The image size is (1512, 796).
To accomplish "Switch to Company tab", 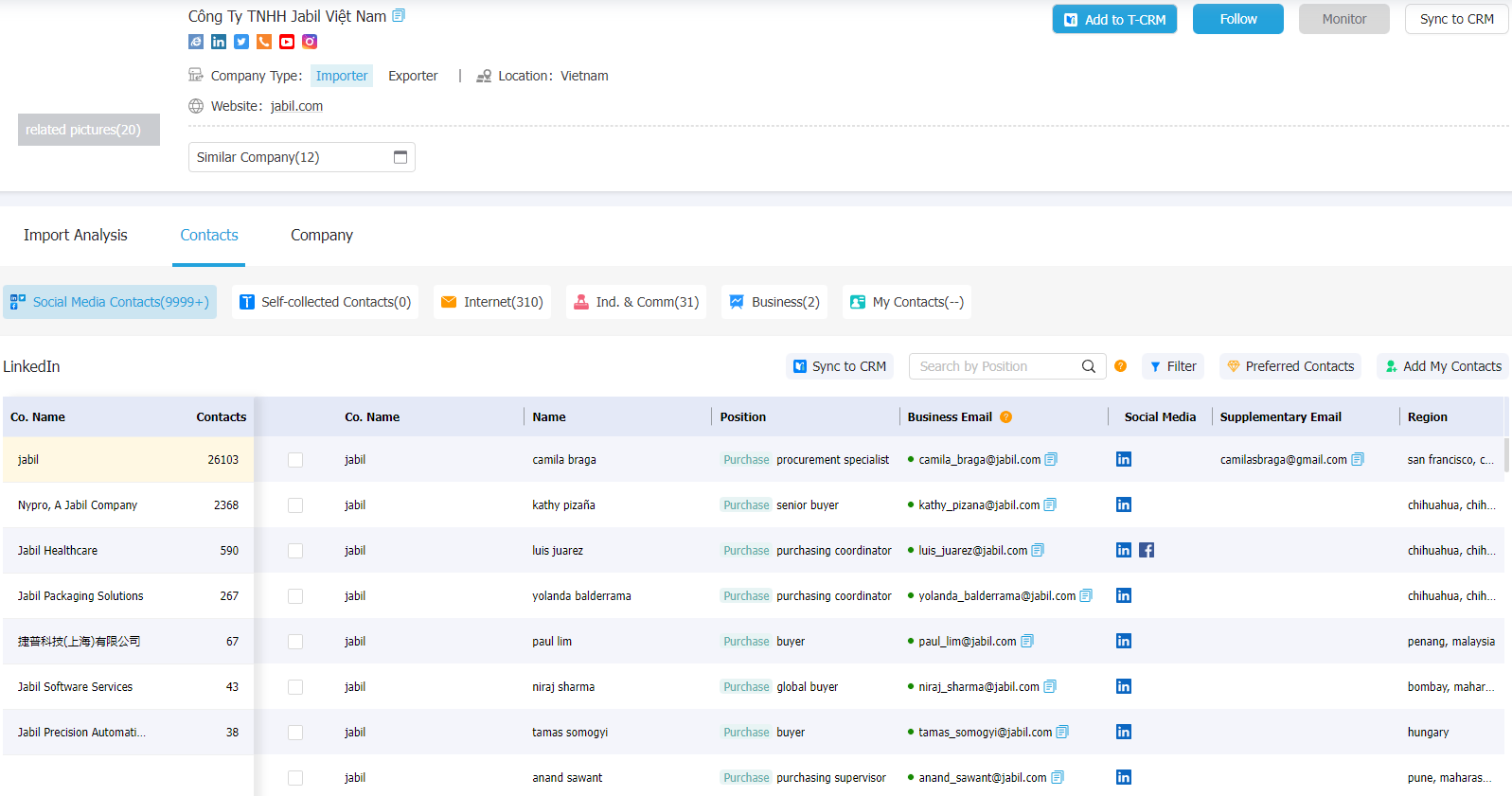I will coord(322,236).
